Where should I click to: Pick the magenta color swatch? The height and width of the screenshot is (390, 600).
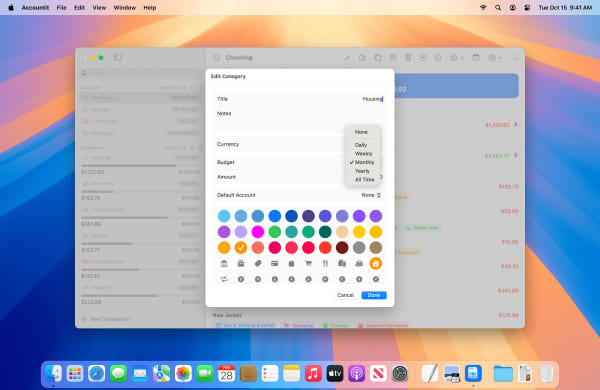pyautogui.click(x=258, y=232)
